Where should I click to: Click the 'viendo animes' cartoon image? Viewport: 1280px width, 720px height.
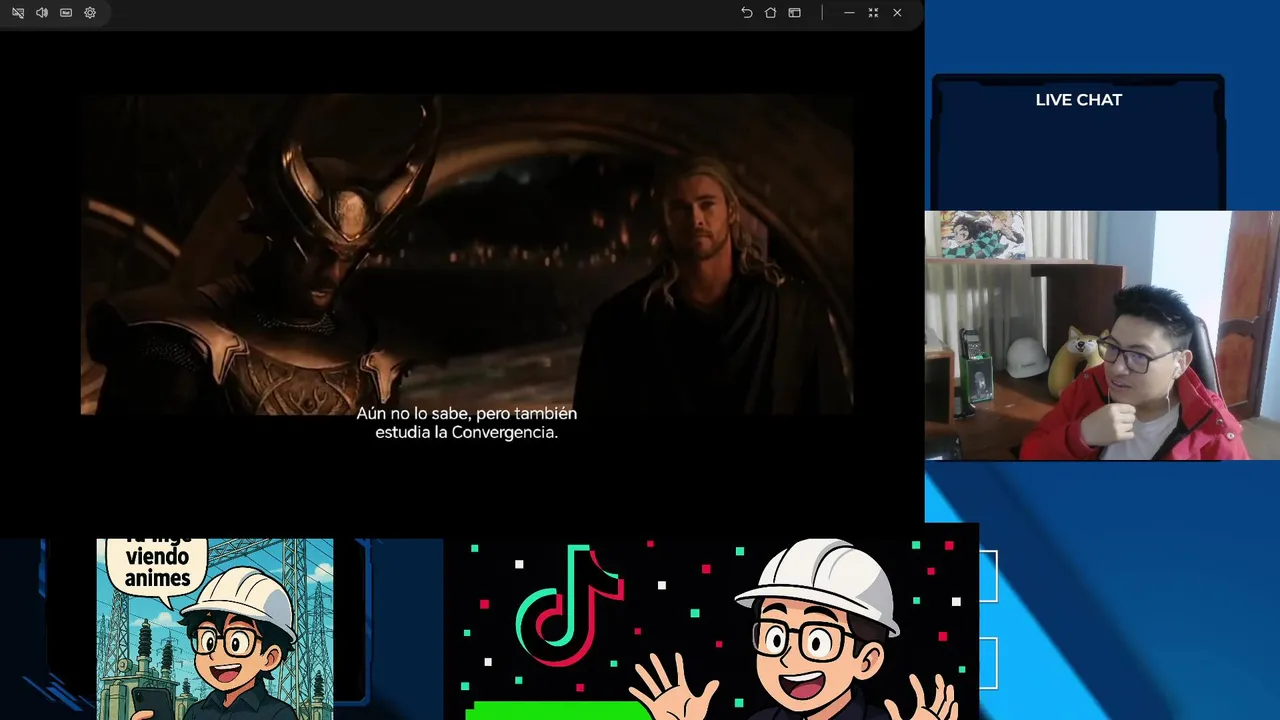215,629
